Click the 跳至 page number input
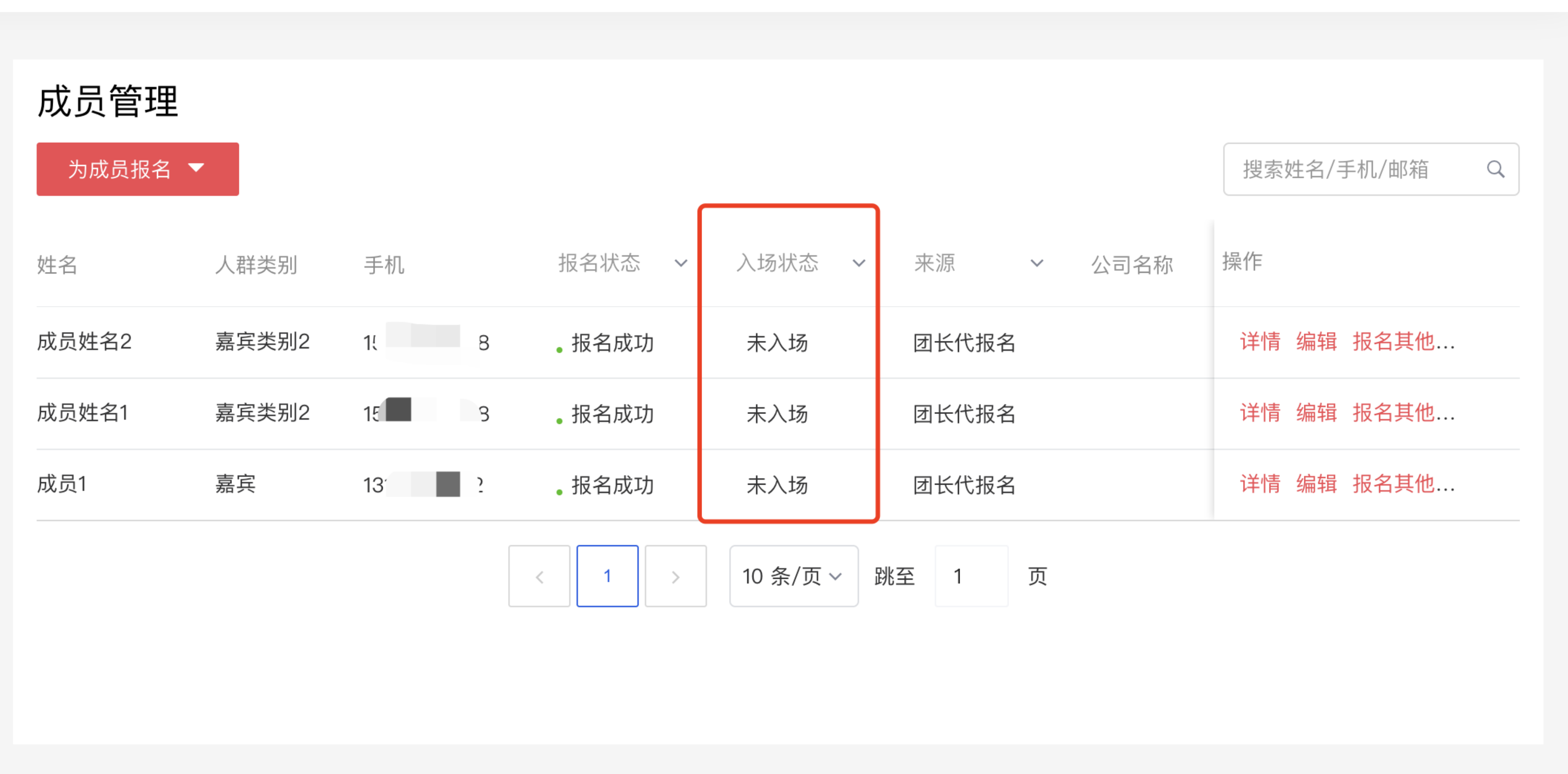This screenshot has height=774, width=1568. [971, 576]
